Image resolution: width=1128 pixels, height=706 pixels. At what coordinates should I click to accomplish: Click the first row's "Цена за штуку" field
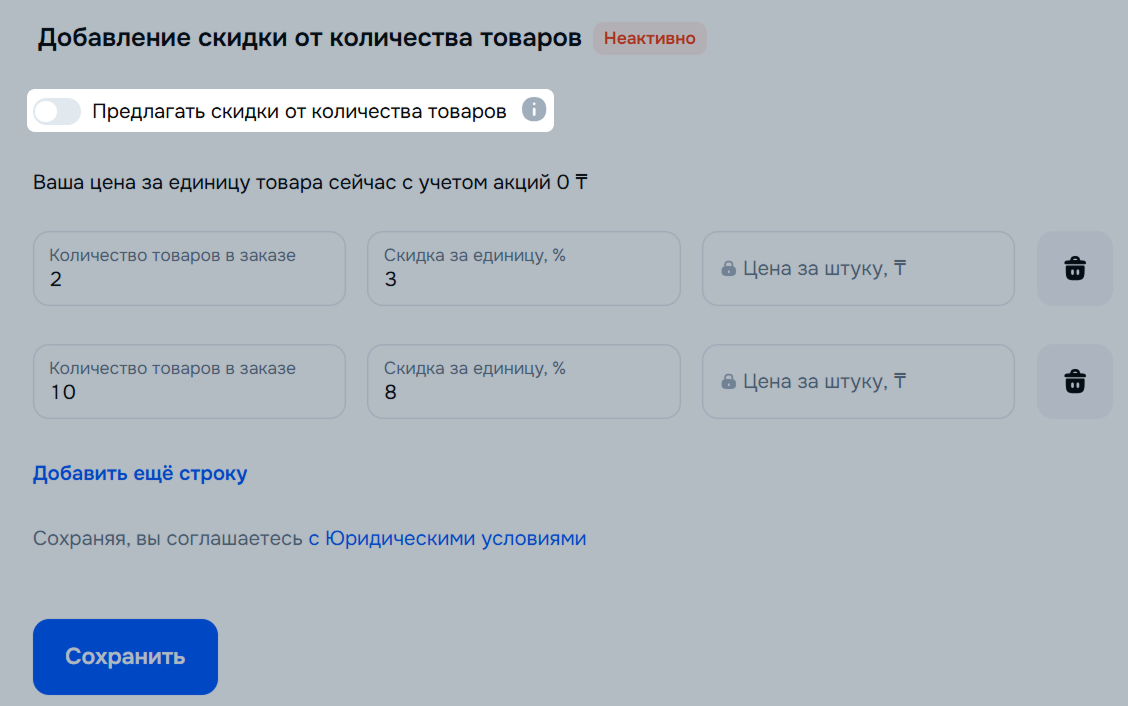coord(858,269)
